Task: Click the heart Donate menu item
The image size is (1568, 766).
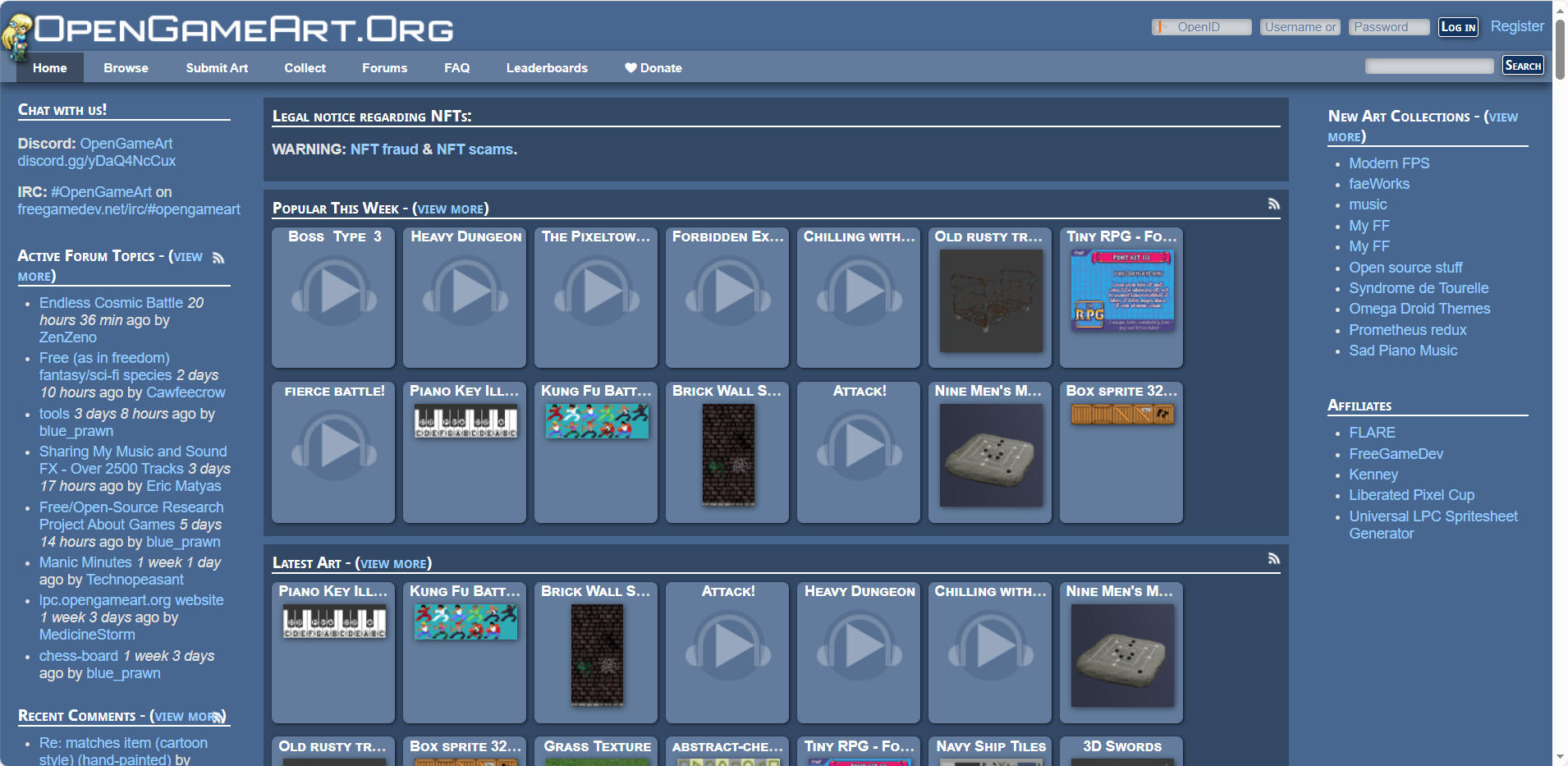Action: (653, 68)
